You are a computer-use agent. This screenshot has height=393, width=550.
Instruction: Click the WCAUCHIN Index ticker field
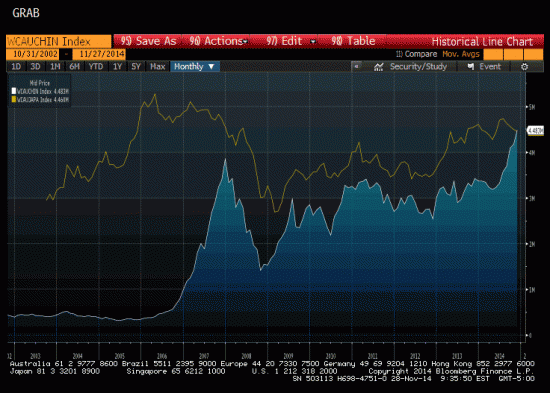pos(59,41)
